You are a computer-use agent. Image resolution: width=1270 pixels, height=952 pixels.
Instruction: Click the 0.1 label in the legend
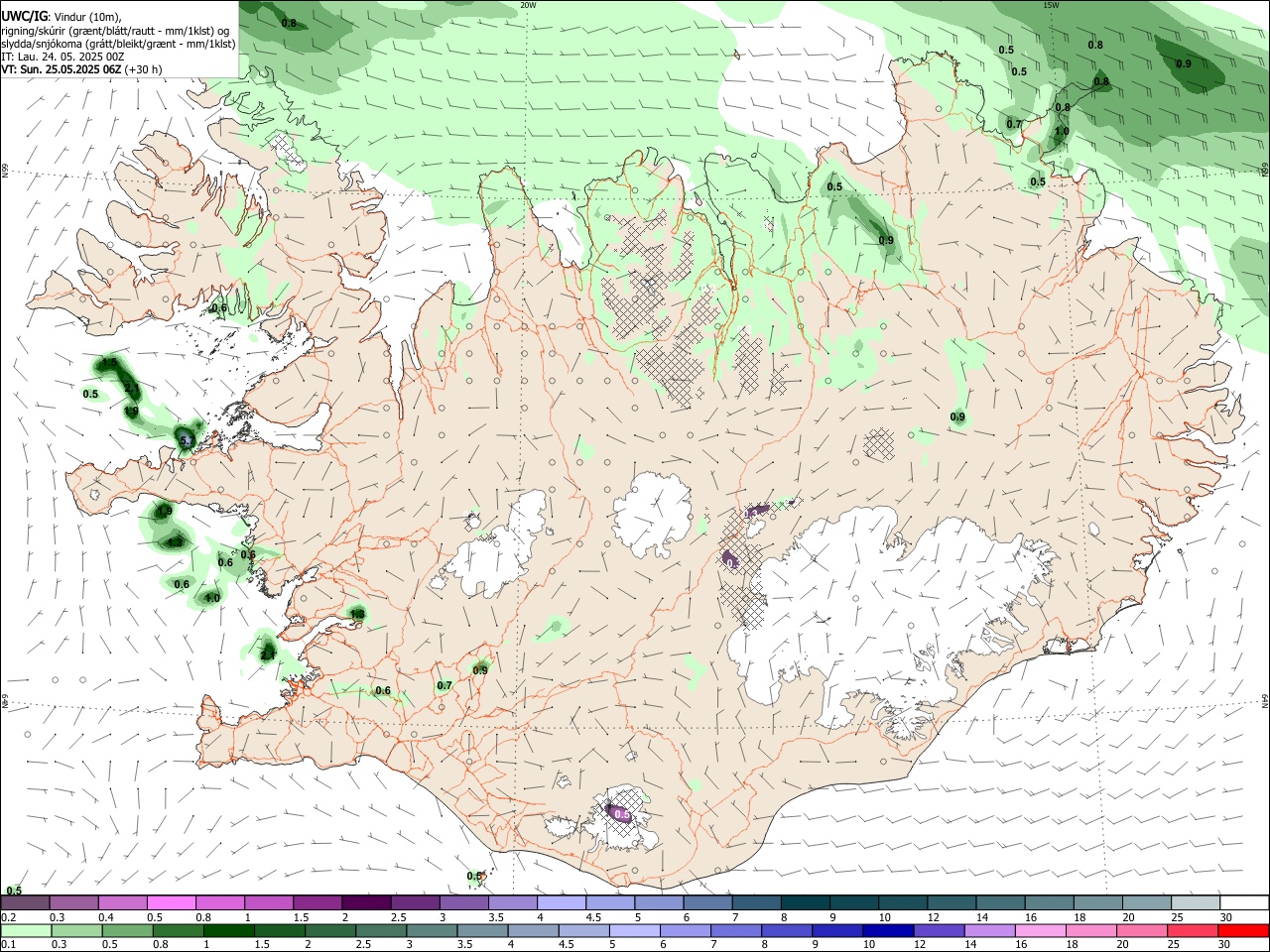(x=8, y=945)
